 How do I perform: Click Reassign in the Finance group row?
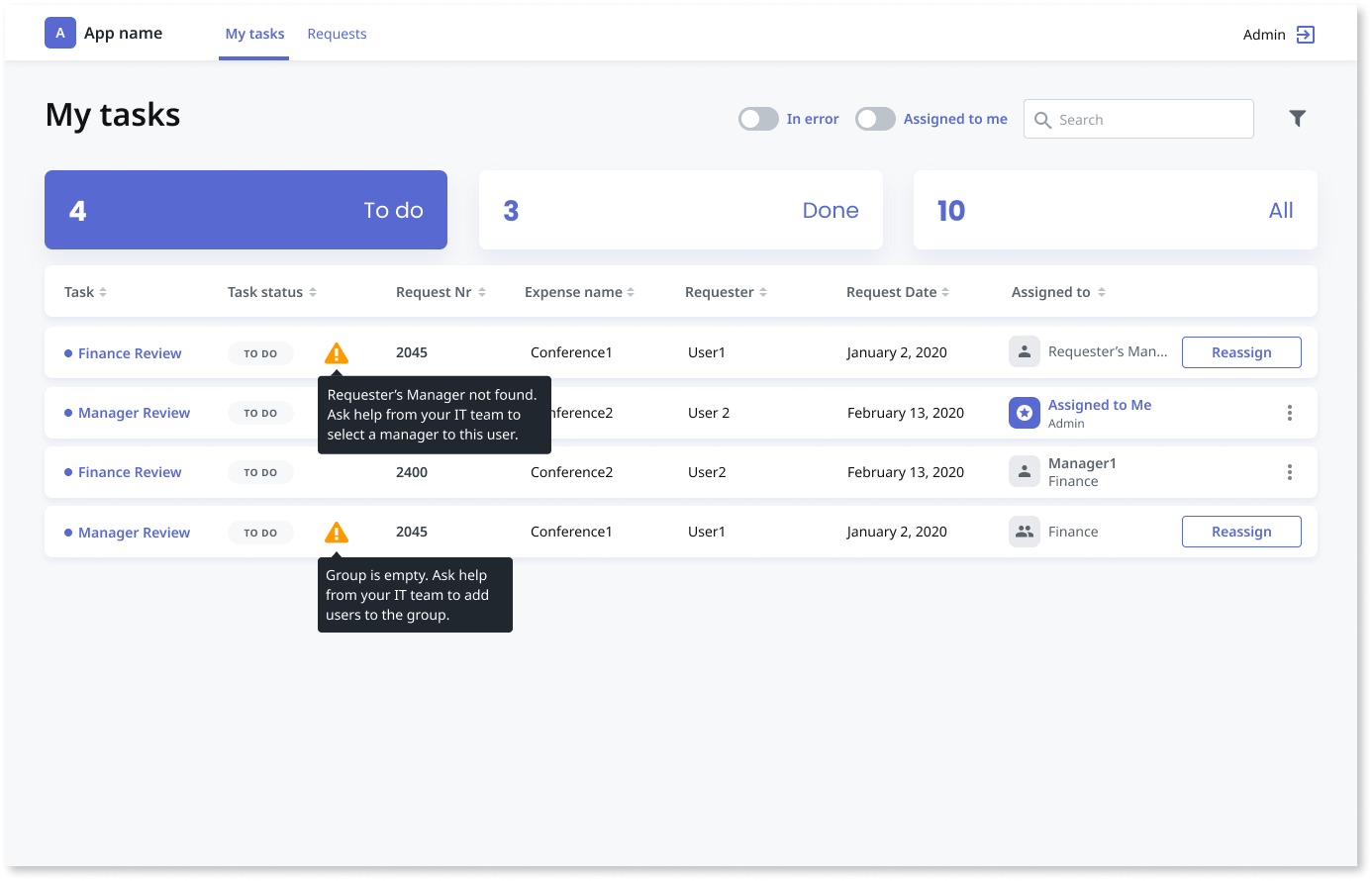[x=1241, y=532]
